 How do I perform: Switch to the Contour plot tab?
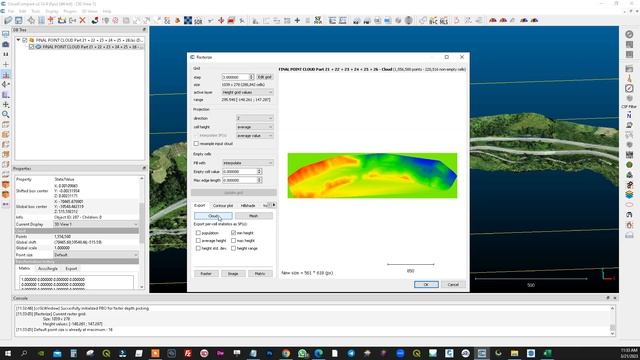pyautogui.click(x=223, y=206)
